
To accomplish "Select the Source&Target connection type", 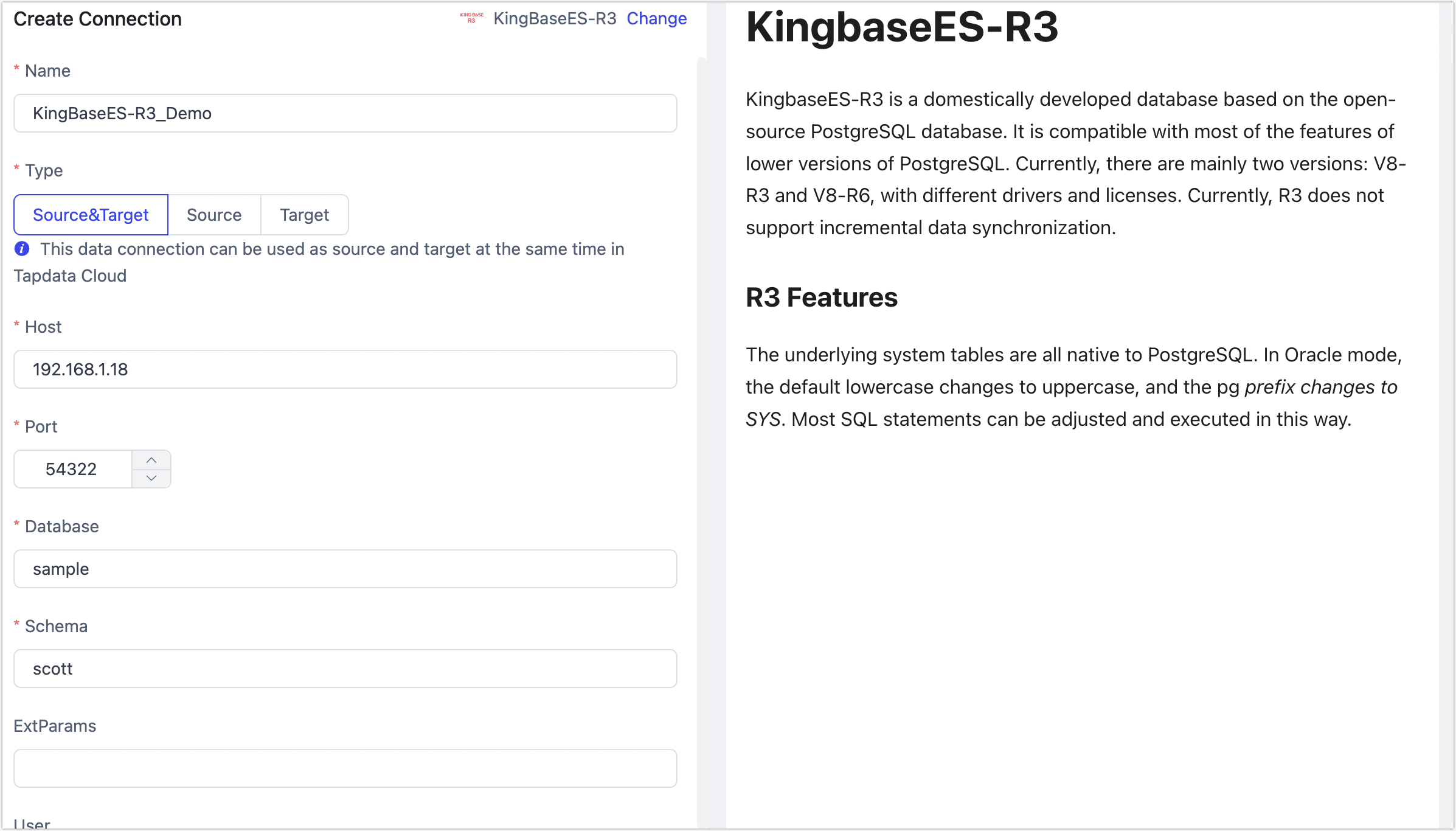I will click(x=90, y=214).
